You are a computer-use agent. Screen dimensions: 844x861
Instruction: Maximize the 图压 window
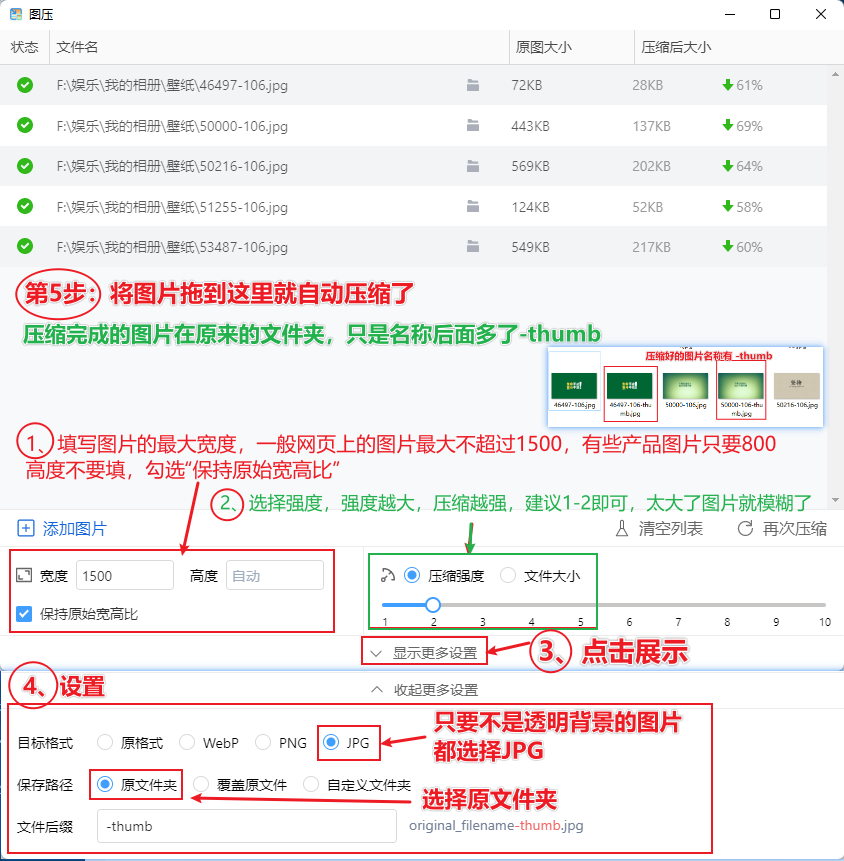tap(775, 14)
